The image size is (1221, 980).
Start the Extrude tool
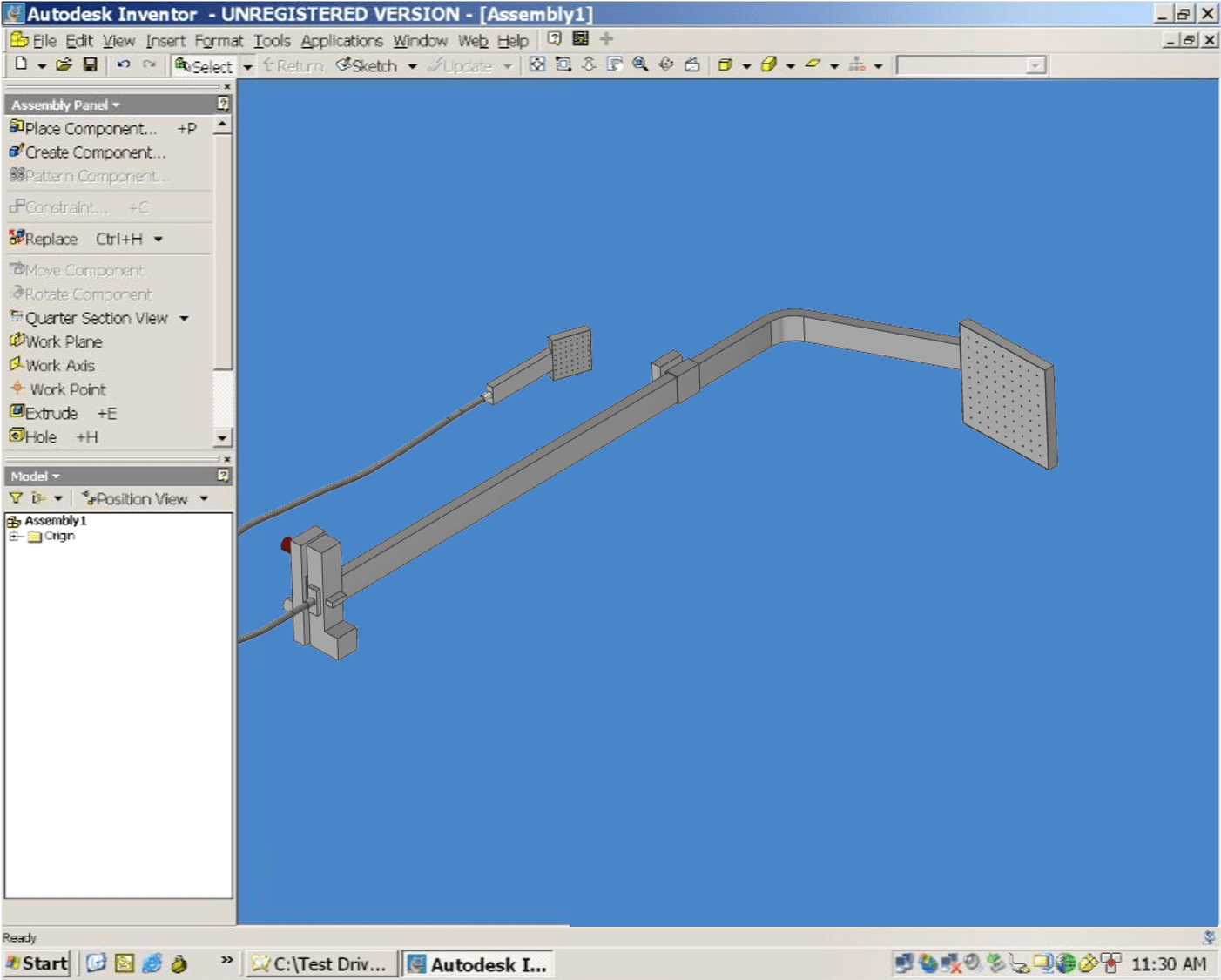point(52,413)
